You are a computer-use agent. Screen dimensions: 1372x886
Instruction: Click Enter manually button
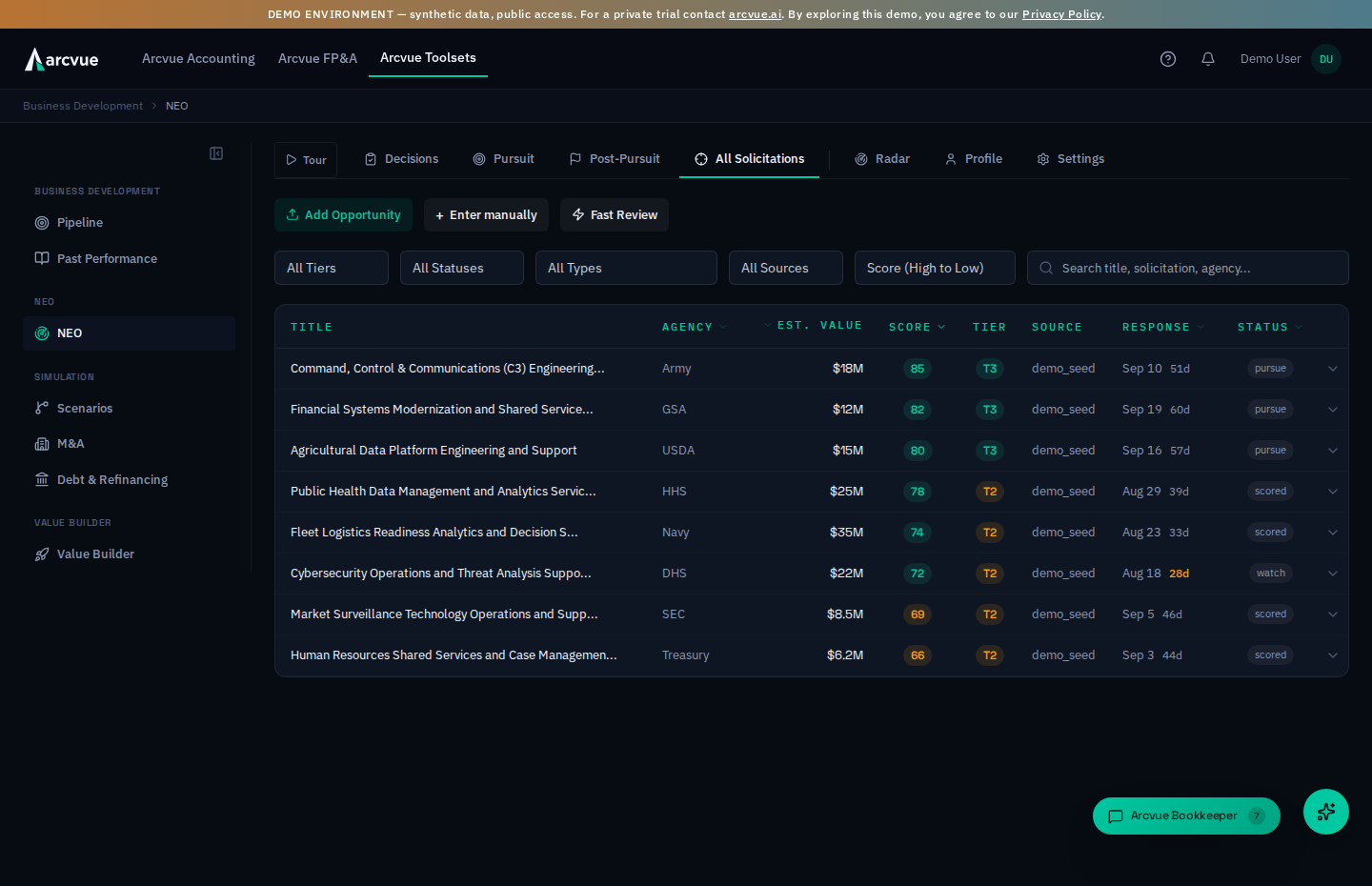tap(486, 215)
